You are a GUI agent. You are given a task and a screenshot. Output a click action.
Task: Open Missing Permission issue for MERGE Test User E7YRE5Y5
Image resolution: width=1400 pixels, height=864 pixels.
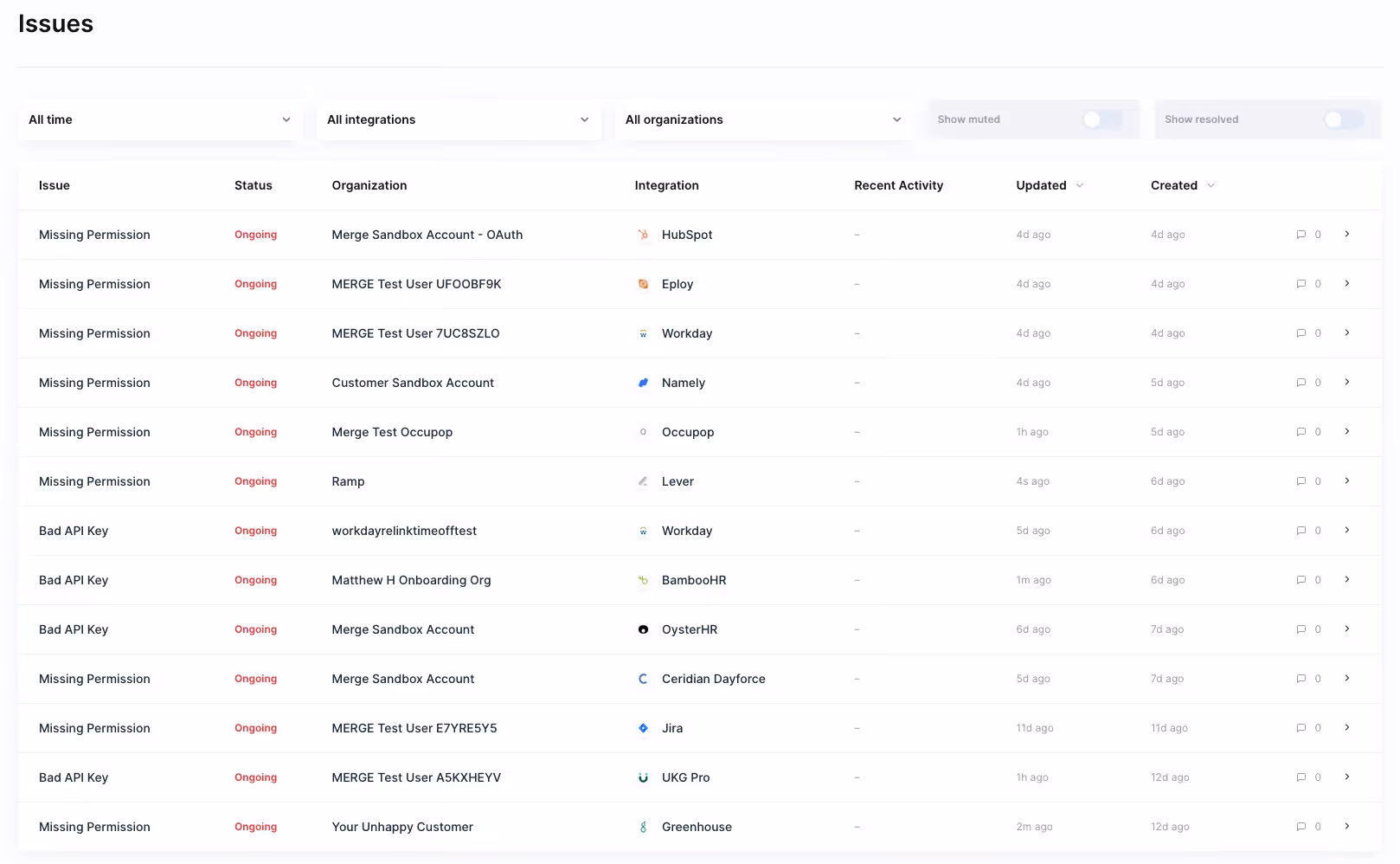94,728
